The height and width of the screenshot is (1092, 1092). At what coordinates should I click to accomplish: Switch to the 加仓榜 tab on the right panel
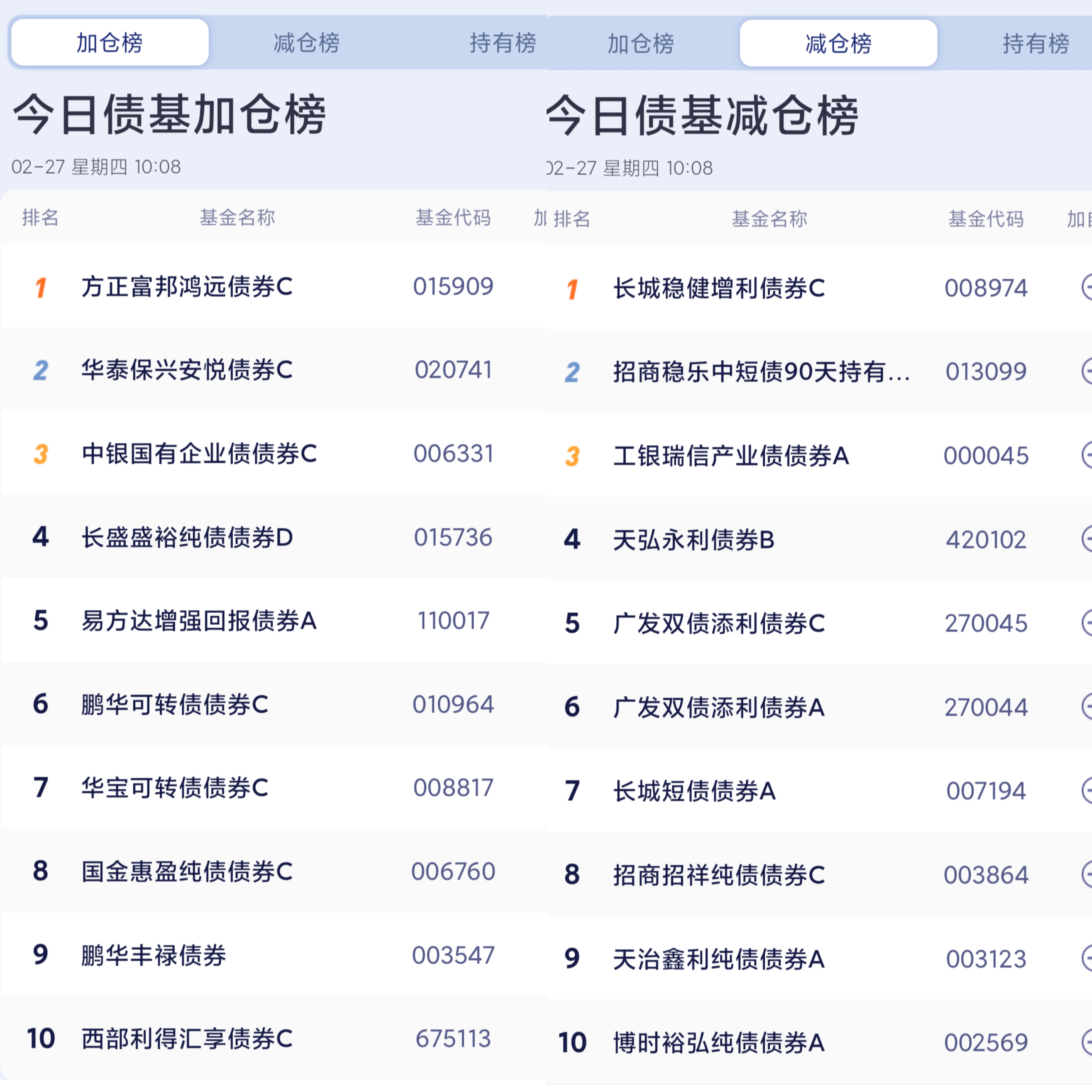pos(641,42)
